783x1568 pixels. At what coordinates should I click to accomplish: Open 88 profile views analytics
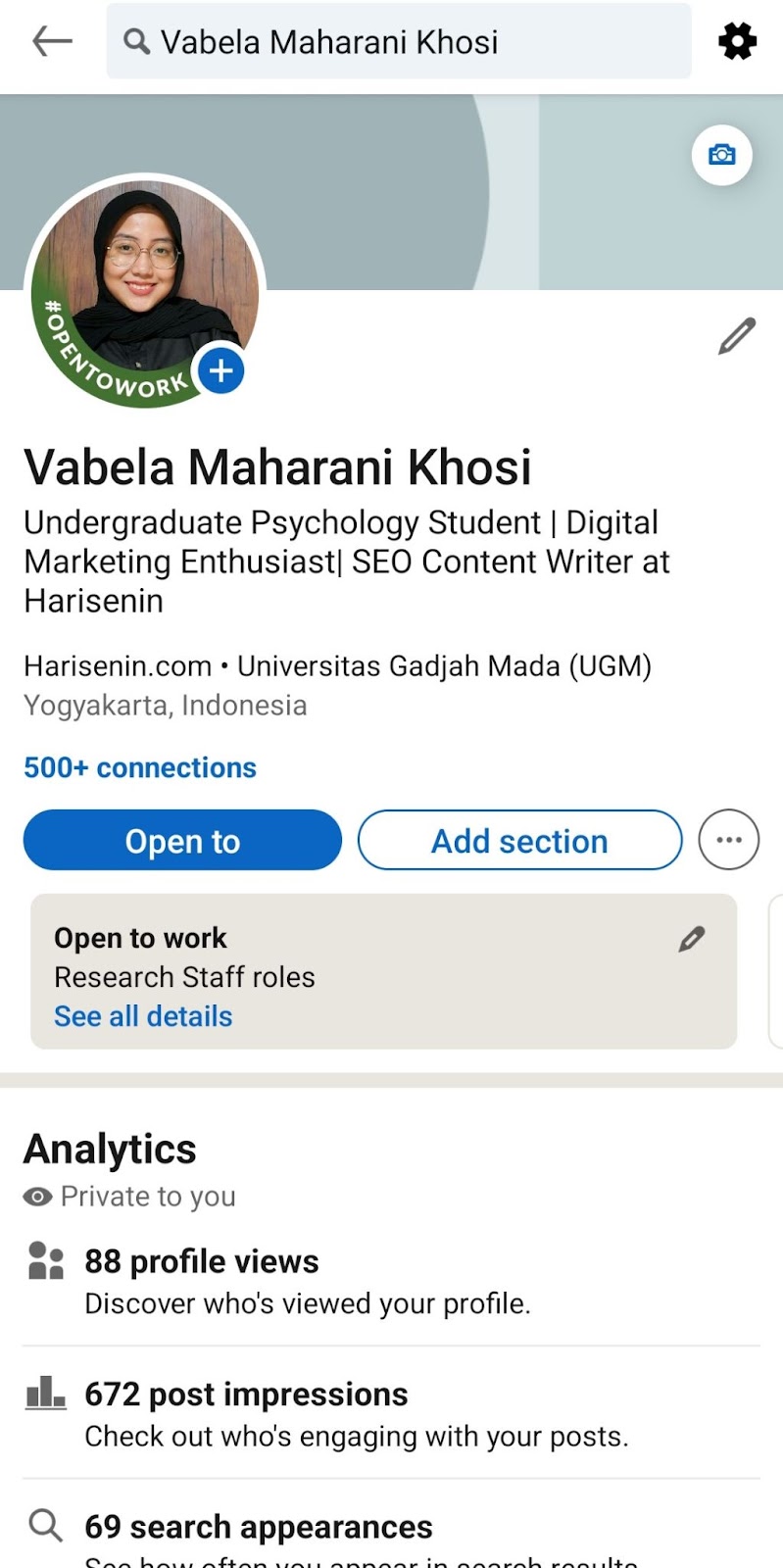(391, 1281)
